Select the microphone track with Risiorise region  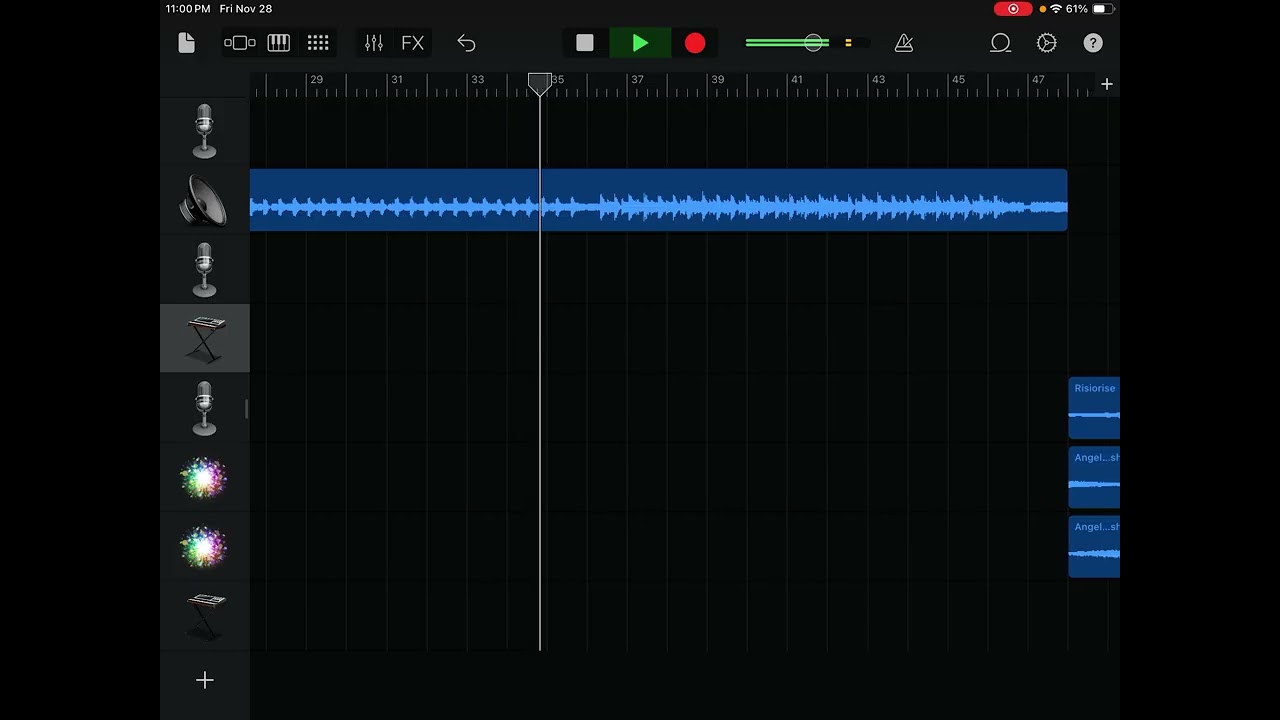tap(204, 408)
